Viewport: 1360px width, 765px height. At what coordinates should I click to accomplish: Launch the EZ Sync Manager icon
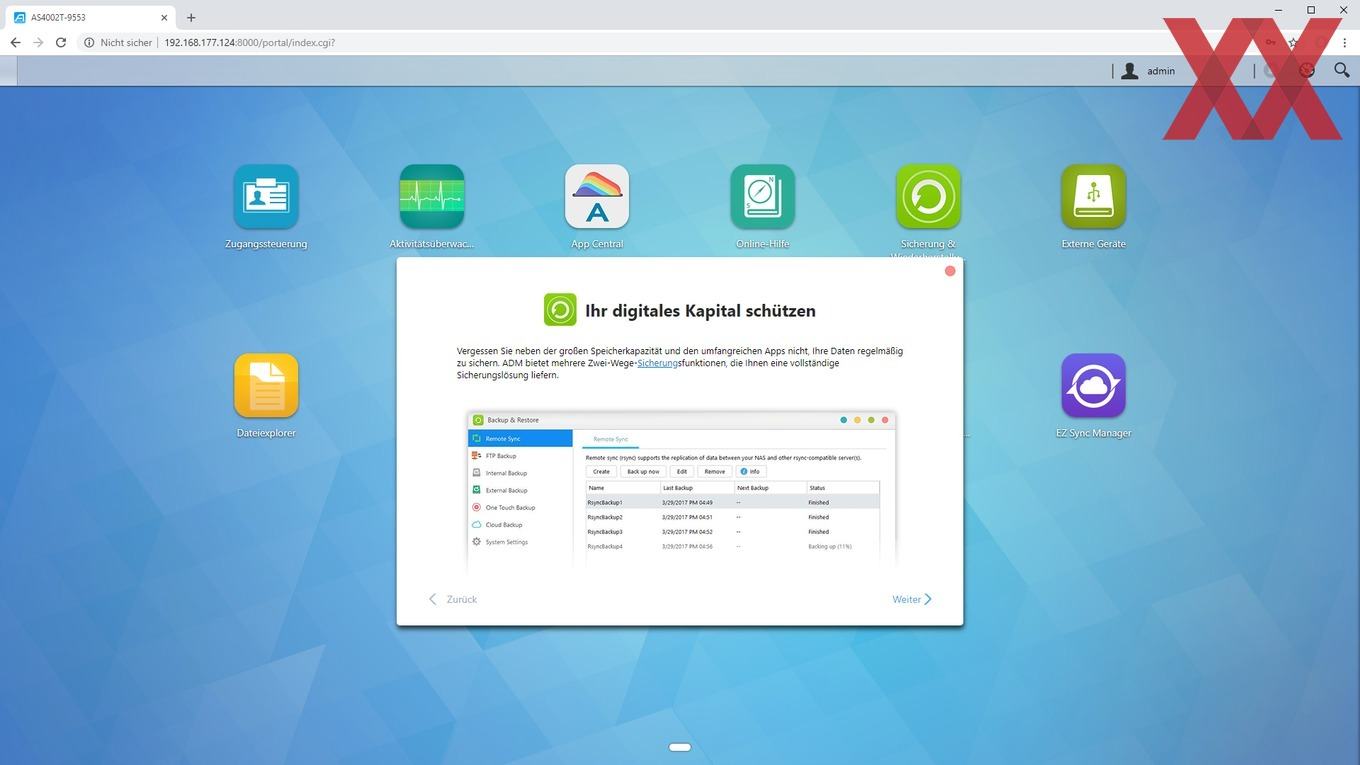[x=1094, y=386]
